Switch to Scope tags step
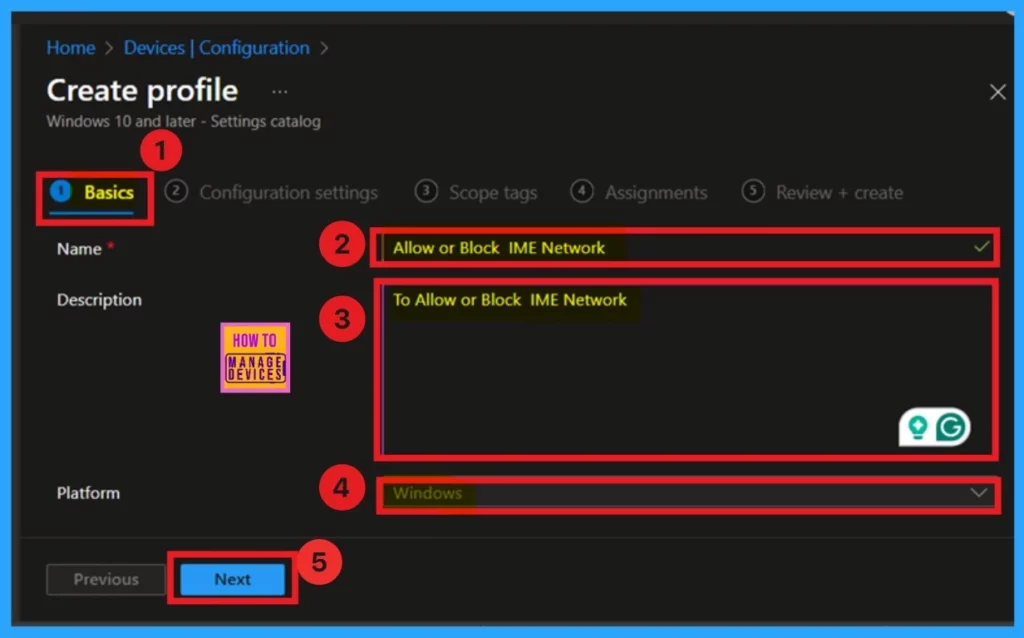 click(x=476, y=193)
